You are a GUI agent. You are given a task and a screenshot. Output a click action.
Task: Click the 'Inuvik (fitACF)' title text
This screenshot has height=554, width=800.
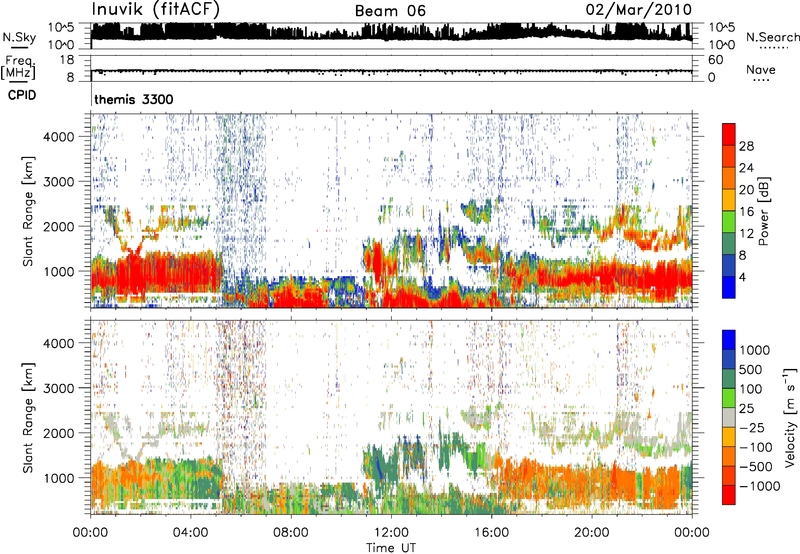pos(155,10)
